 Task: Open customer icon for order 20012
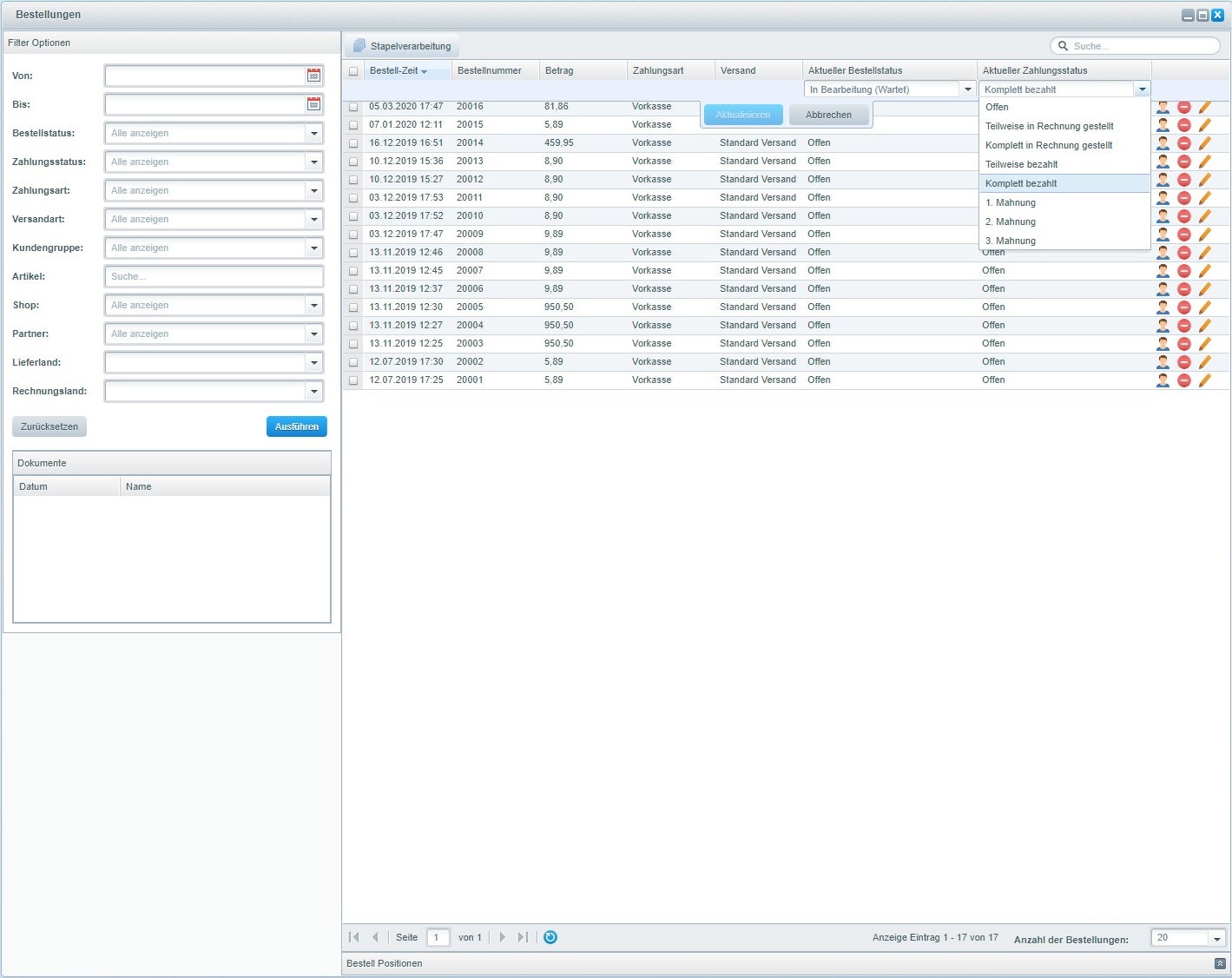coord(1163,180)
